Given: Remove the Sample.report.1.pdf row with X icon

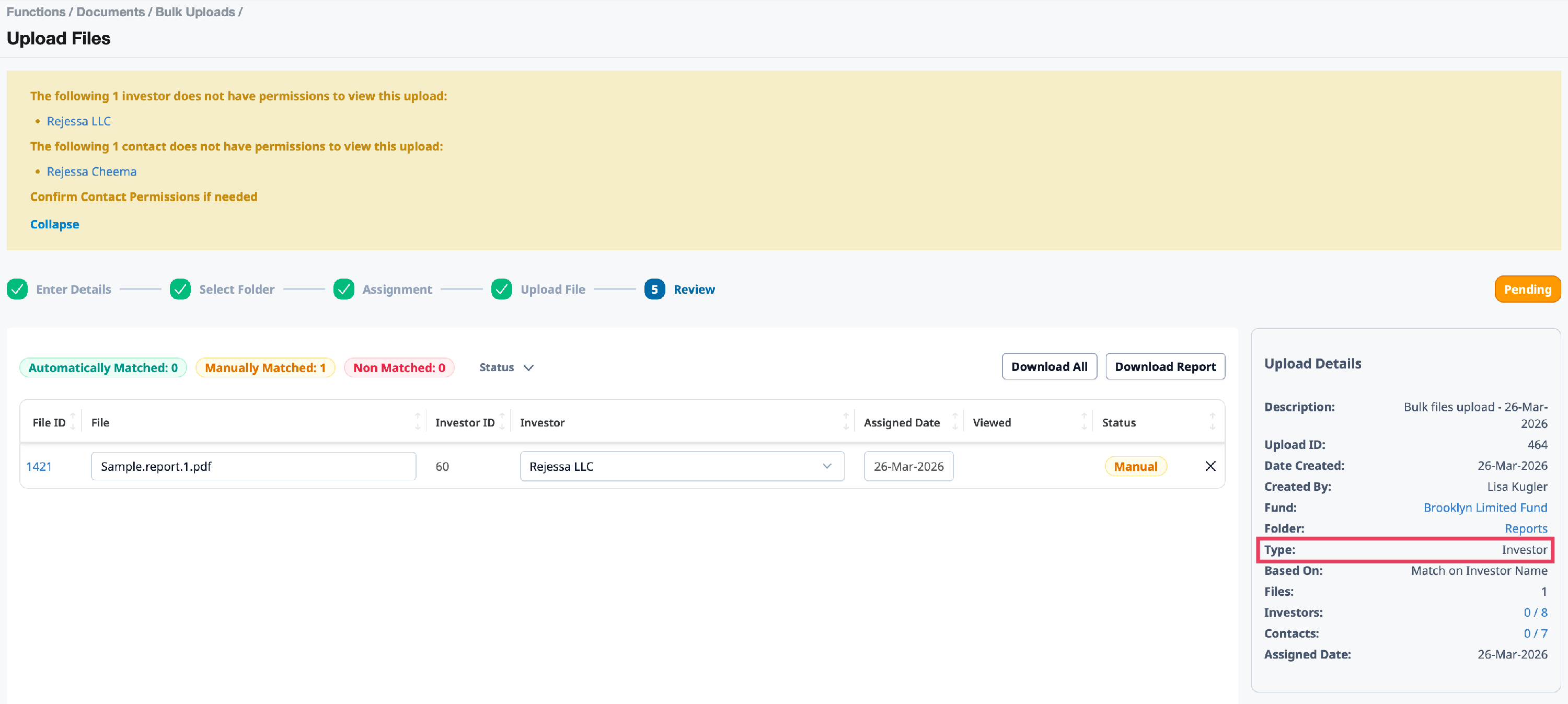Looking at the screenshot, I should (1210, 466).
